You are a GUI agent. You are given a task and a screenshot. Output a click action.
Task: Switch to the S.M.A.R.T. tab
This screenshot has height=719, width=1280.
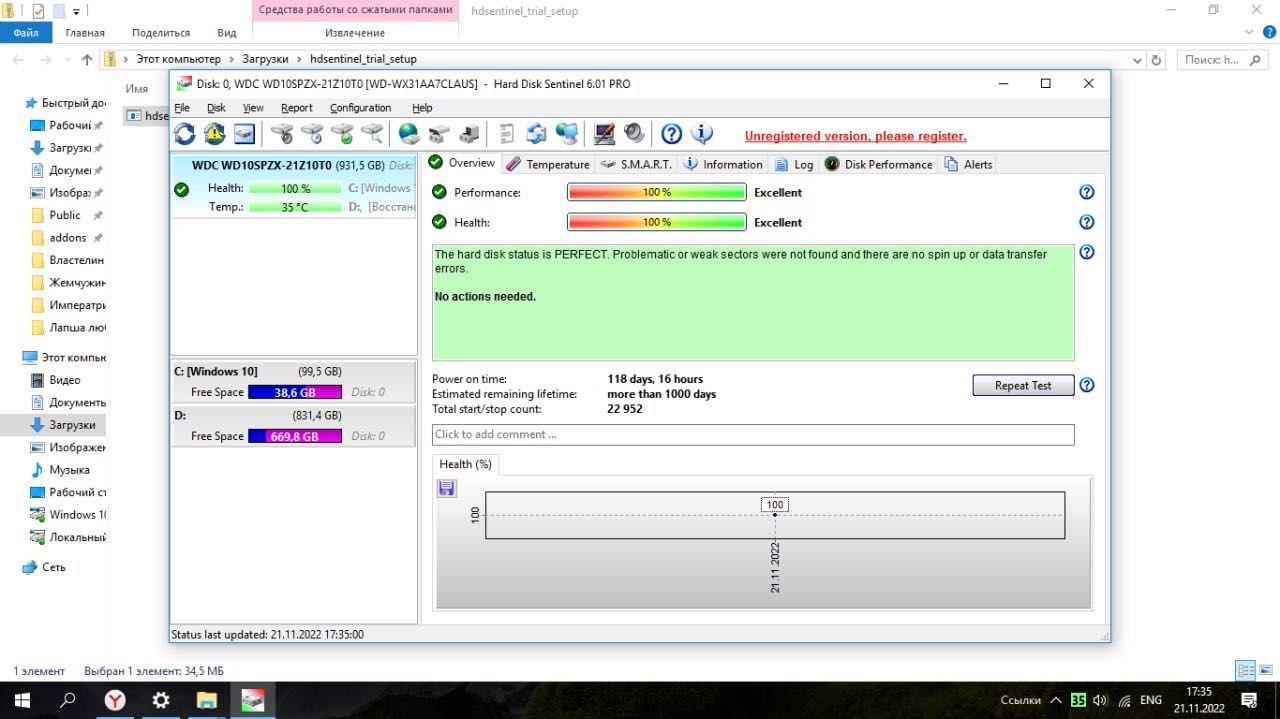636,164
